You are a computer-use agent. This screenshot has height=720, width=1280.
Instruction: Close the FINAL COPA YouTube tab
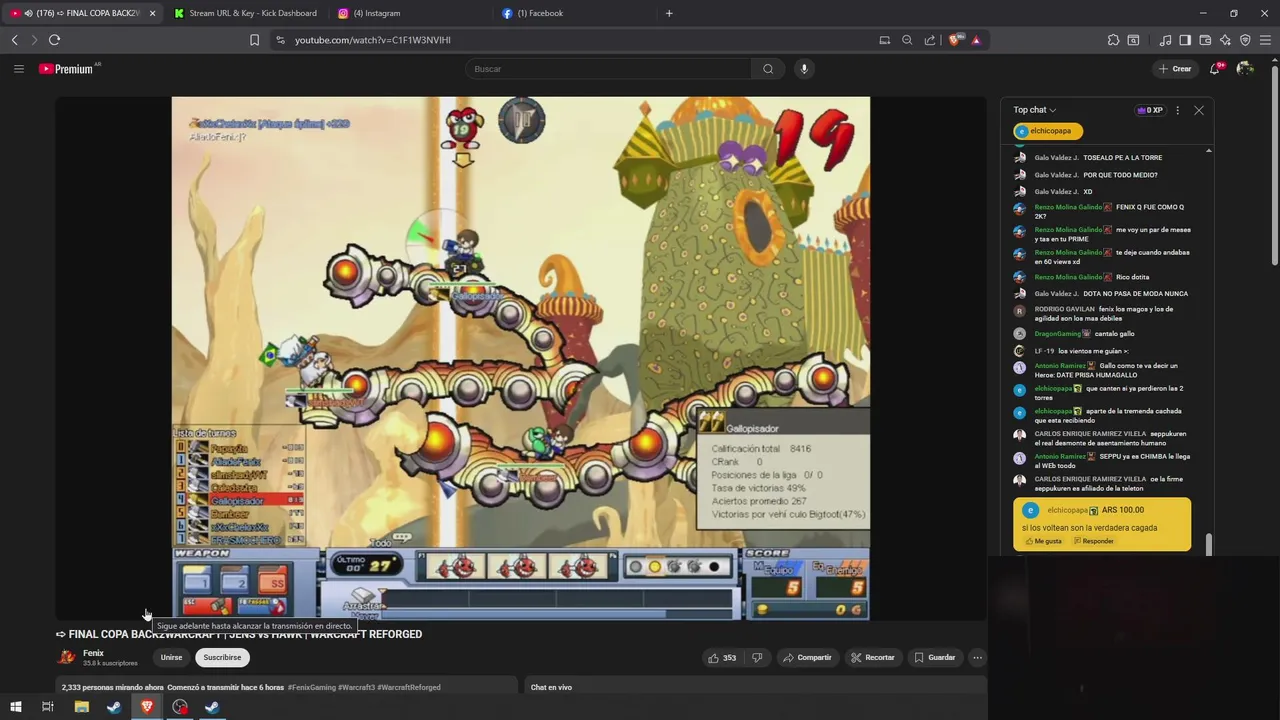[152, 13]
